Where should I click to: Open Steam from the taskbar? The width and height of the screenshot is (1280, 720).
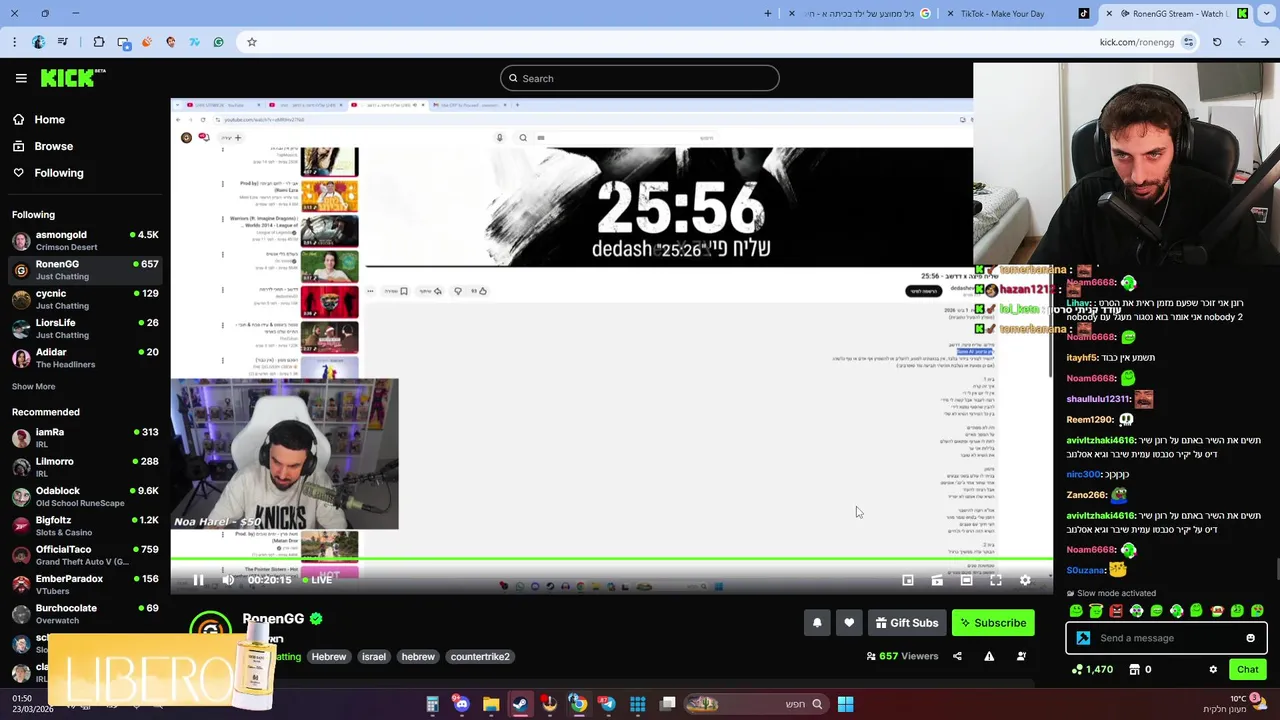(520, 704)
